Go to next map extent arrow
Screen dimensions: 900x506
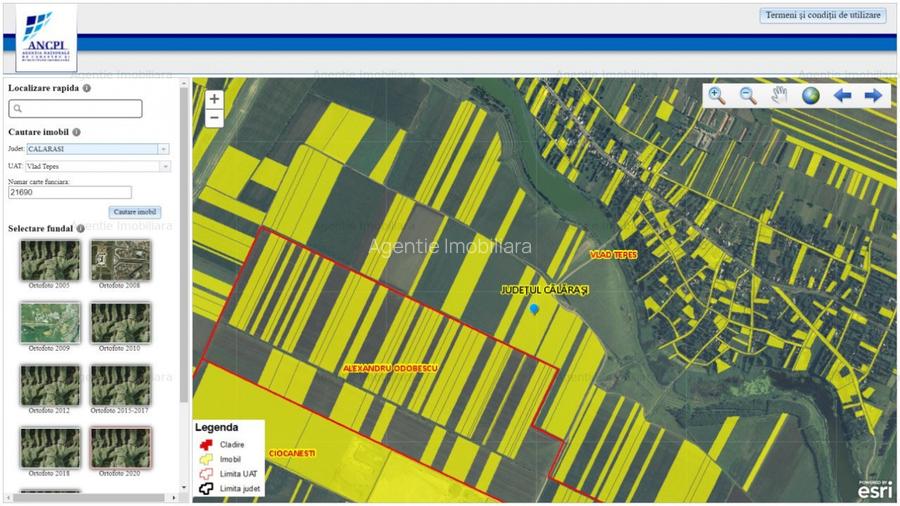pos(873,95)
